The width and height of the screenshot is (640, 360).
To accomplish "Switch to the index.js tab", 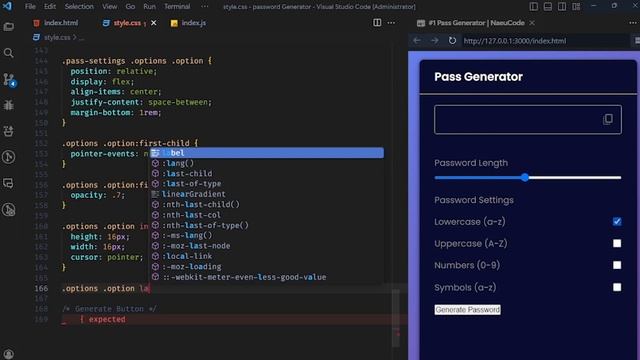I will pos(188,23).
